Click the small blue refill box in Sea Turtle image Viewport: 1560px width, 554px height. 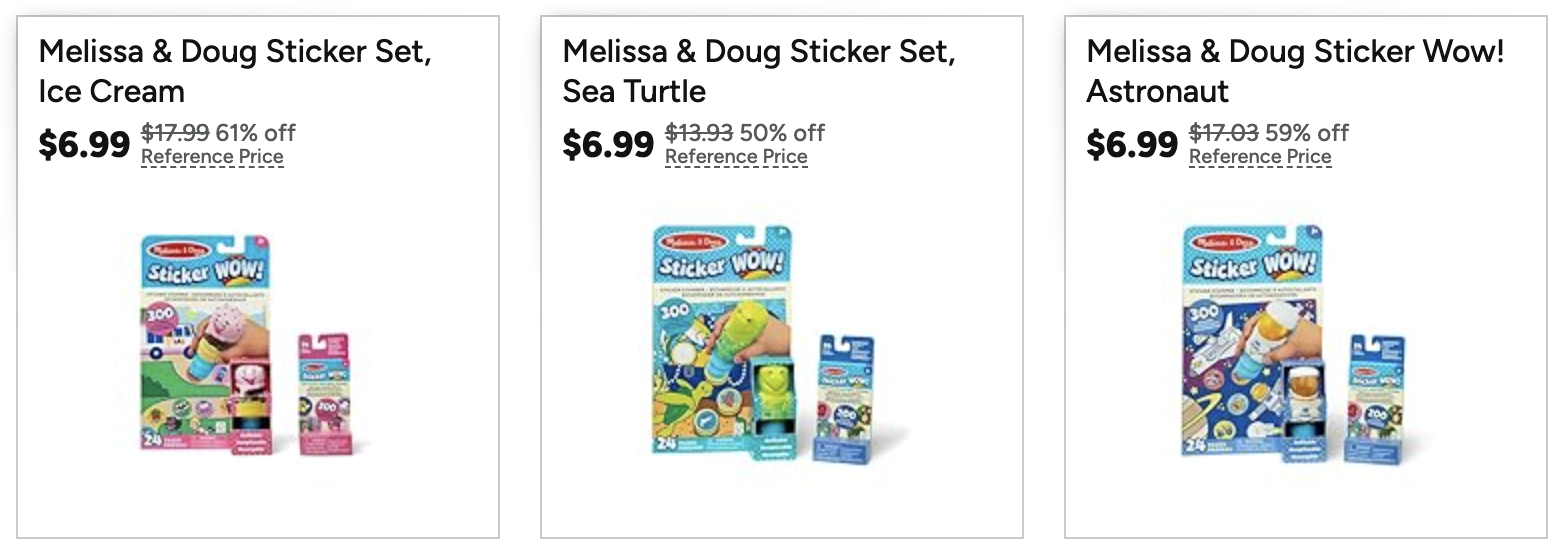(846, 398)
